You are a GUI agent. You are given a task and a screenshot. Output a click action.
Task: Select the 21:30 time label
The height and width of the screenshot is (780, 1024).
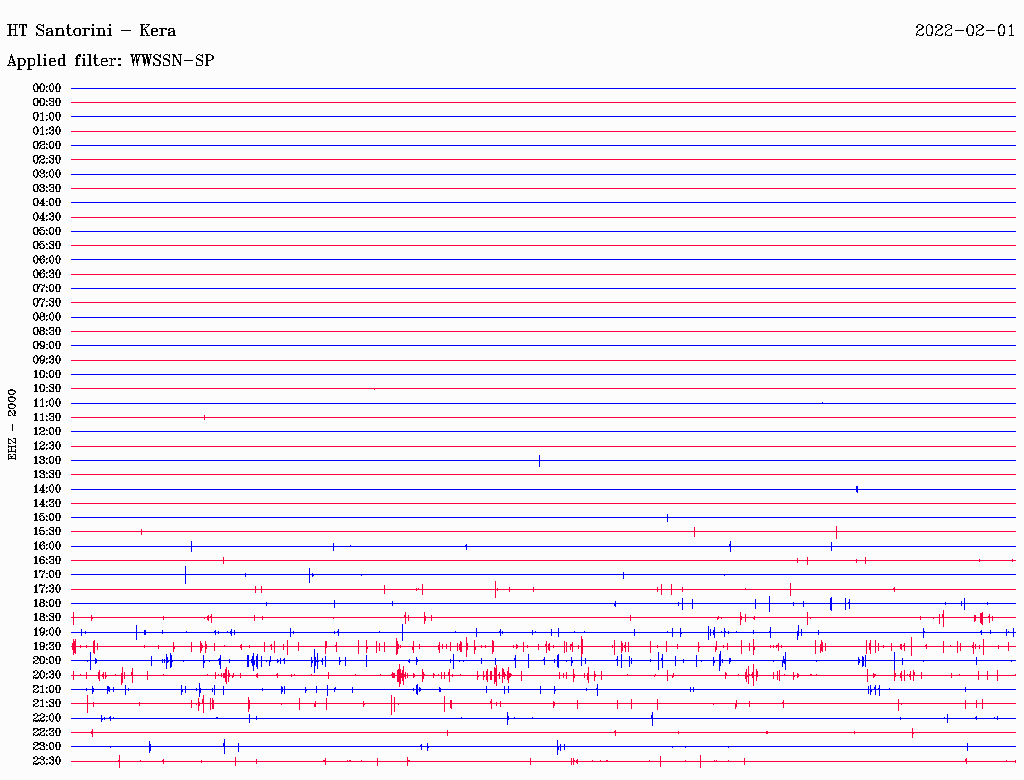point(47,704)
